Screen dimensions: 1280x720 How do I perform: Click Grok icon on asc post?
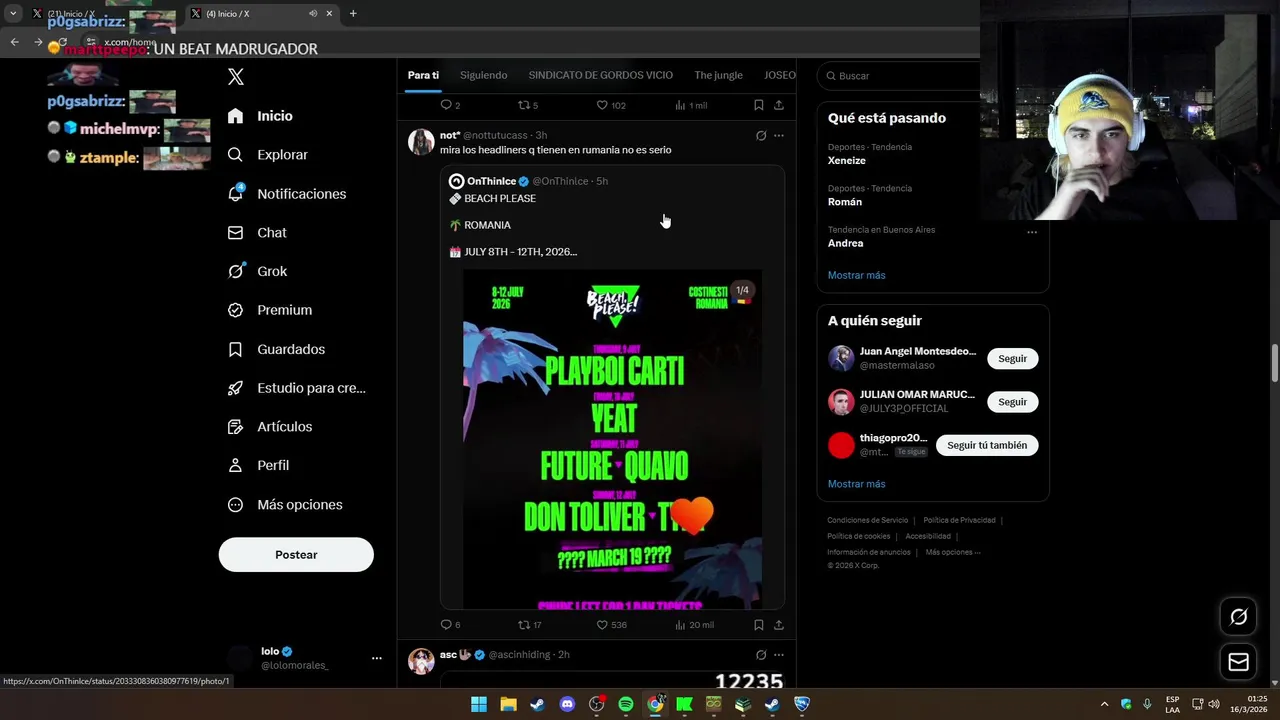click(760, 655)
